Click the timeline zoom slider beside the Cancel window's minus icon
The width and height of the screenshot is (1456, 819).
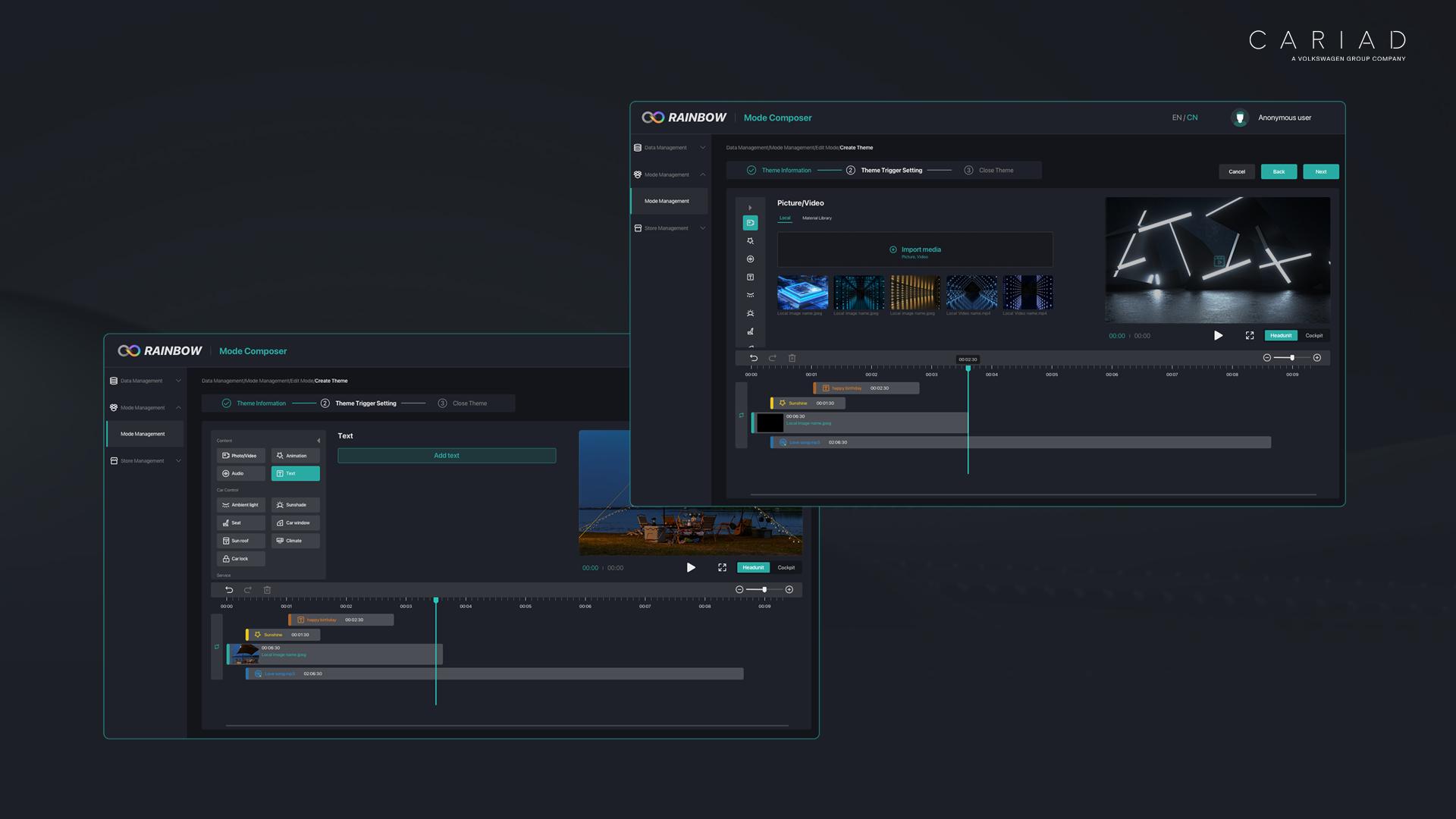click(1291, 358)
